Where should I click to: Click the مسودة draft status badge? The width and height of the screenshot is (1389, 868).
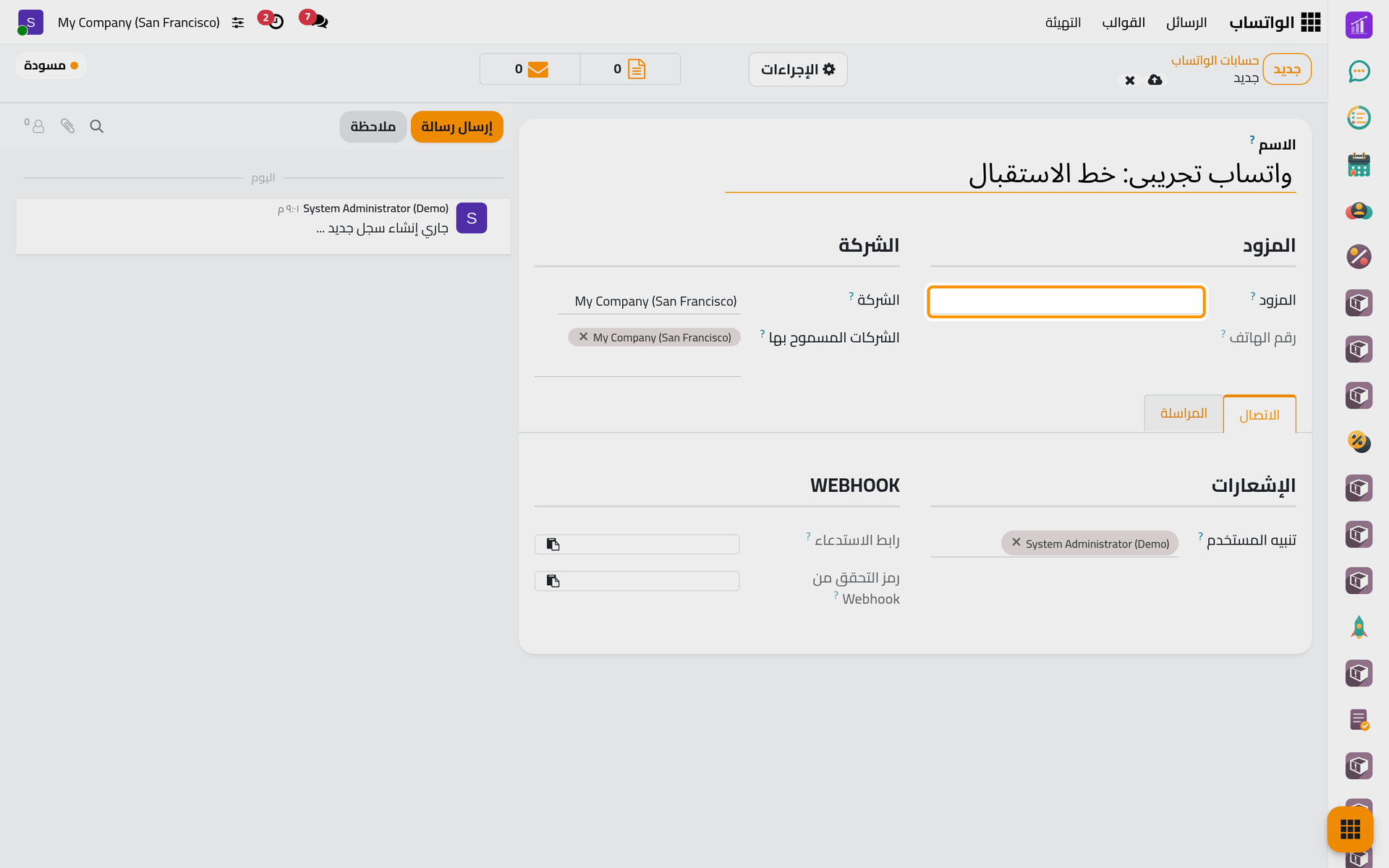(51, 66)
